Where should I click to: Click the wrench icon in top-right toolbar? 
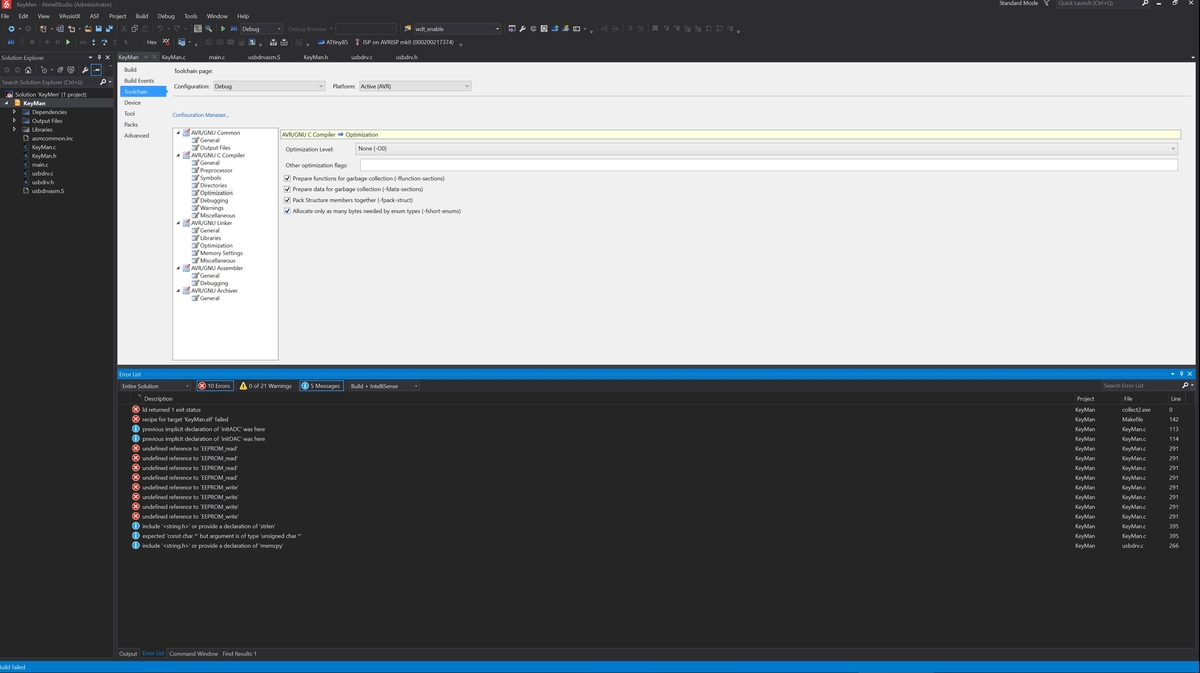point(522,28)
